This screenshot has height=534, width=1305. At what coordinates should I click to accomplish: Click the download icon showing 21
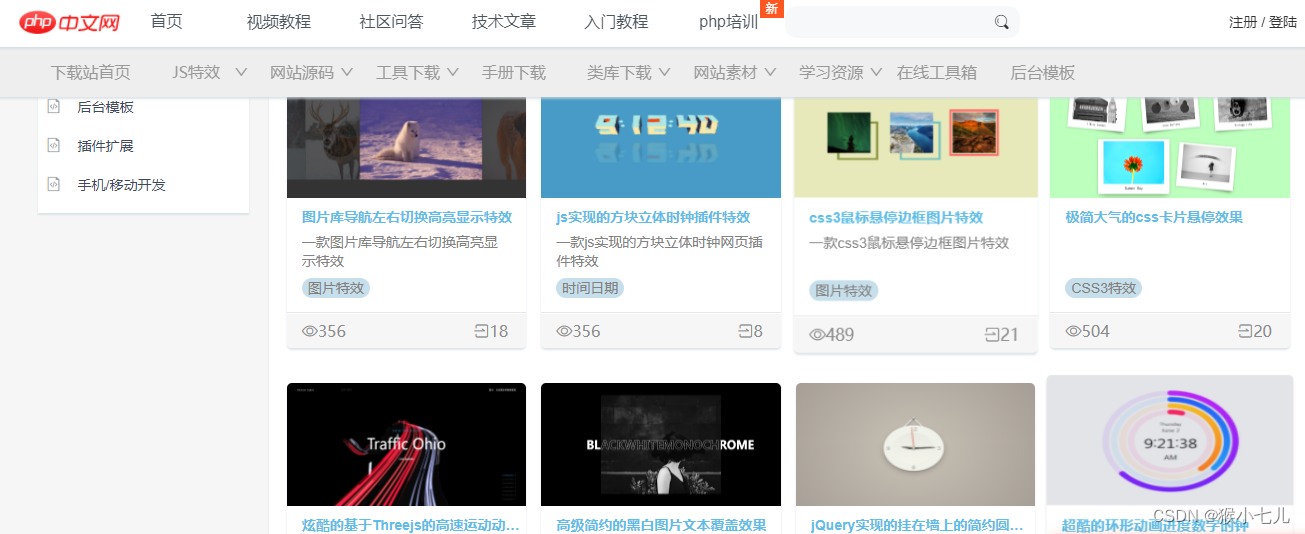(992, 334)
